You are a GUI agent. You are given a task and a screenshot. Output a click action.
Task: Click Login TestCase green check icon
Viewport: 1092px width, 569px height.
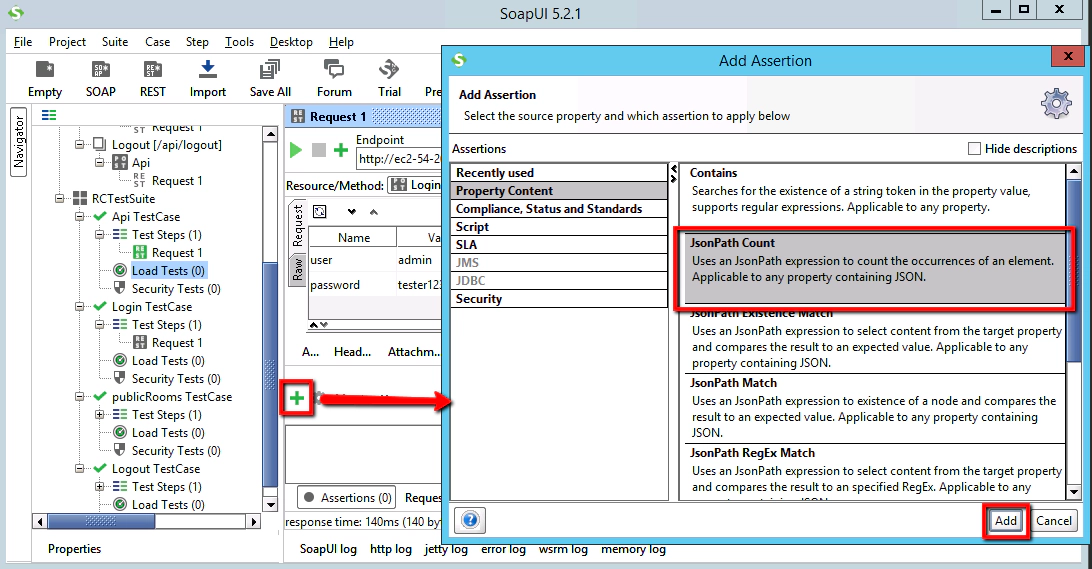[x=100, y=306]
